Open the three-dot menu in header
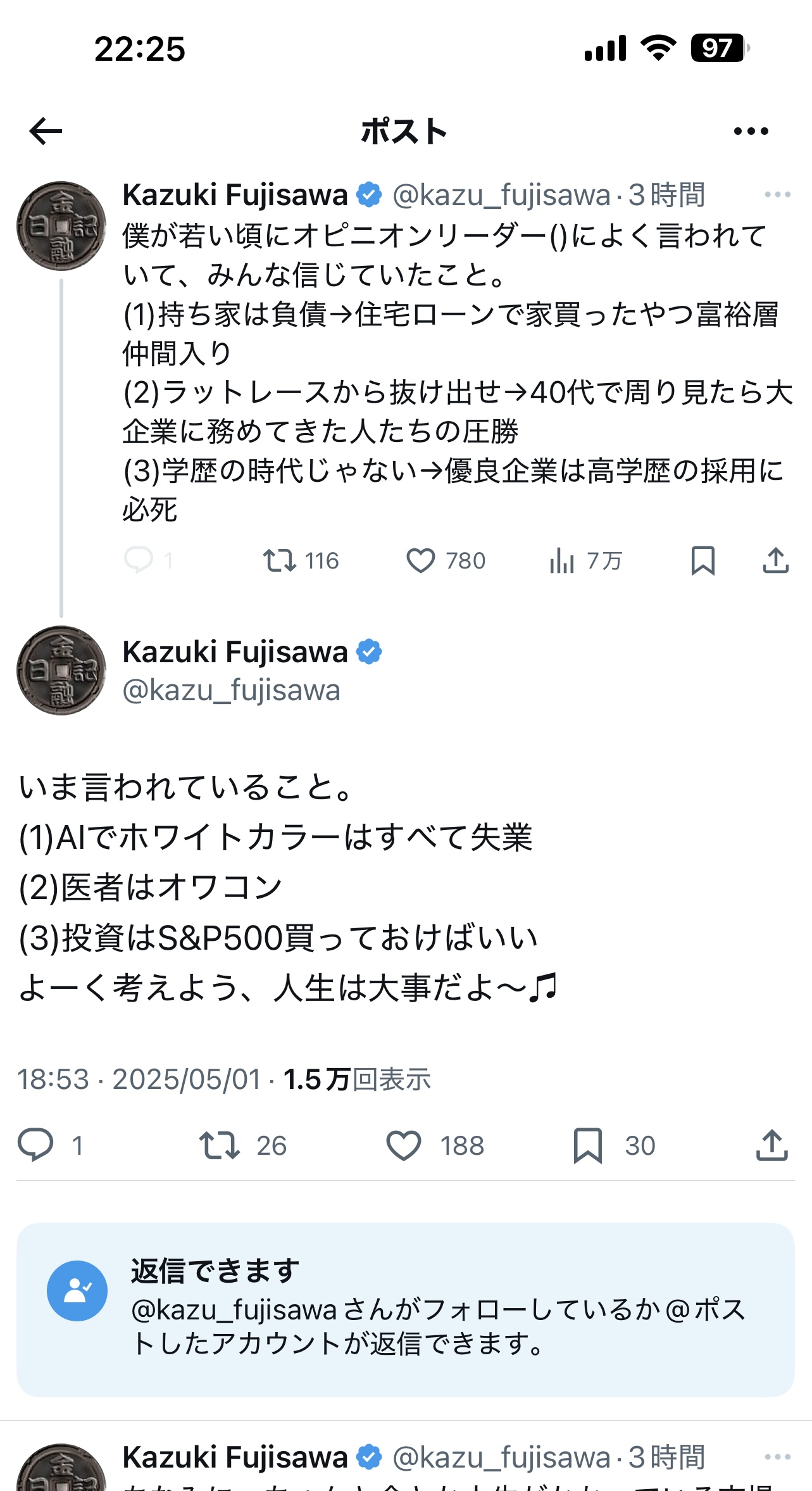This screenshot has height=1491, width=812. click(751, 131)
